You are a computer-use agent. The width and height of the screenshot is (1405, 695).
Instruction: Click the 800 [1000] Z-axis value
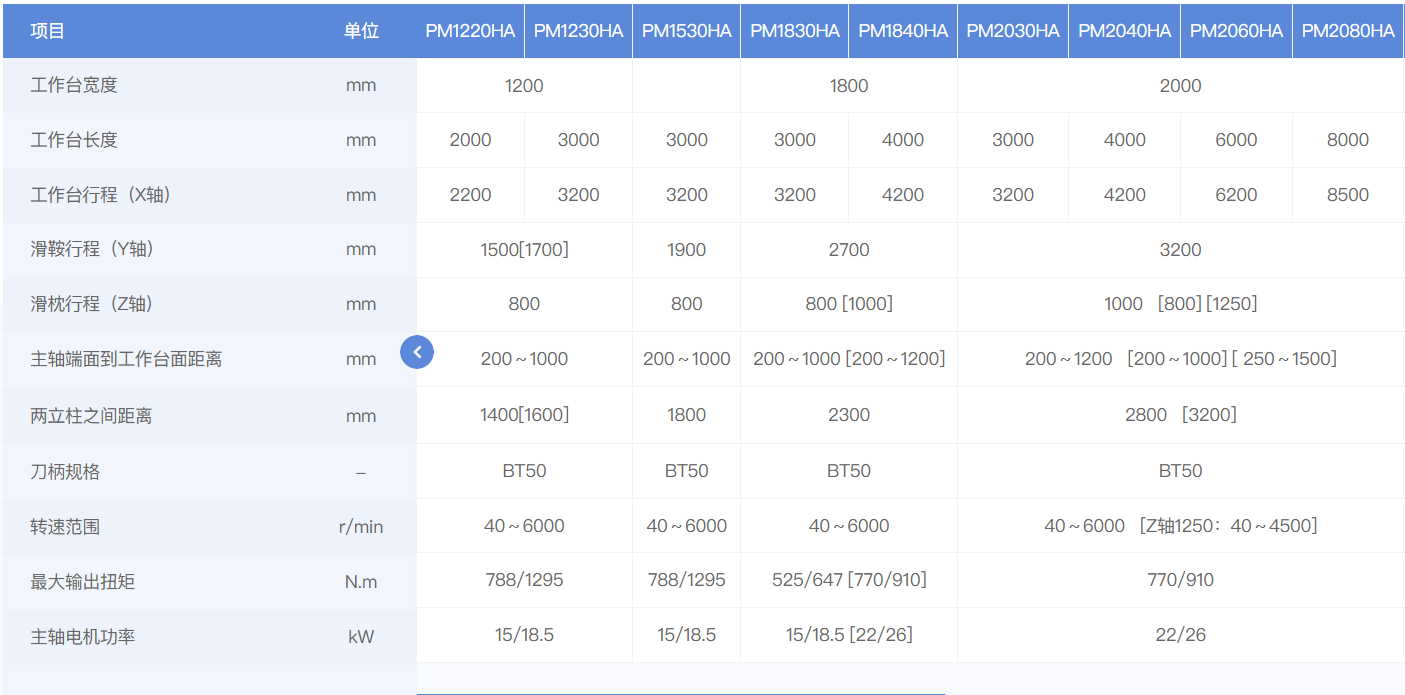click(849, 303)
